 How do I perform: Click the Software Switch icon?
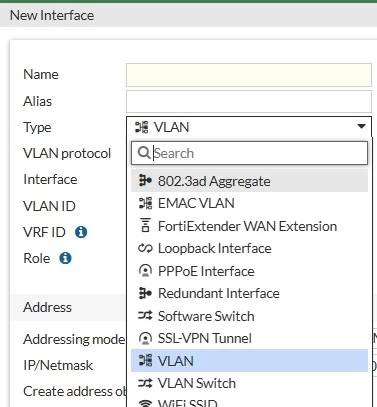[145, 316]
